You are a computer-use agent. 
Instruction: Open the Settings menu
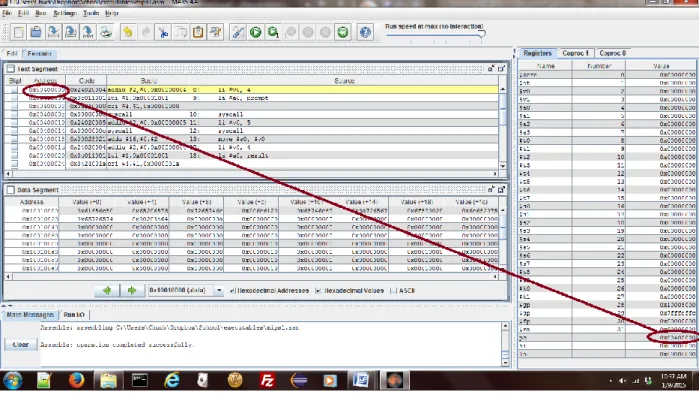pyautogui.click(x=65, y=13)
